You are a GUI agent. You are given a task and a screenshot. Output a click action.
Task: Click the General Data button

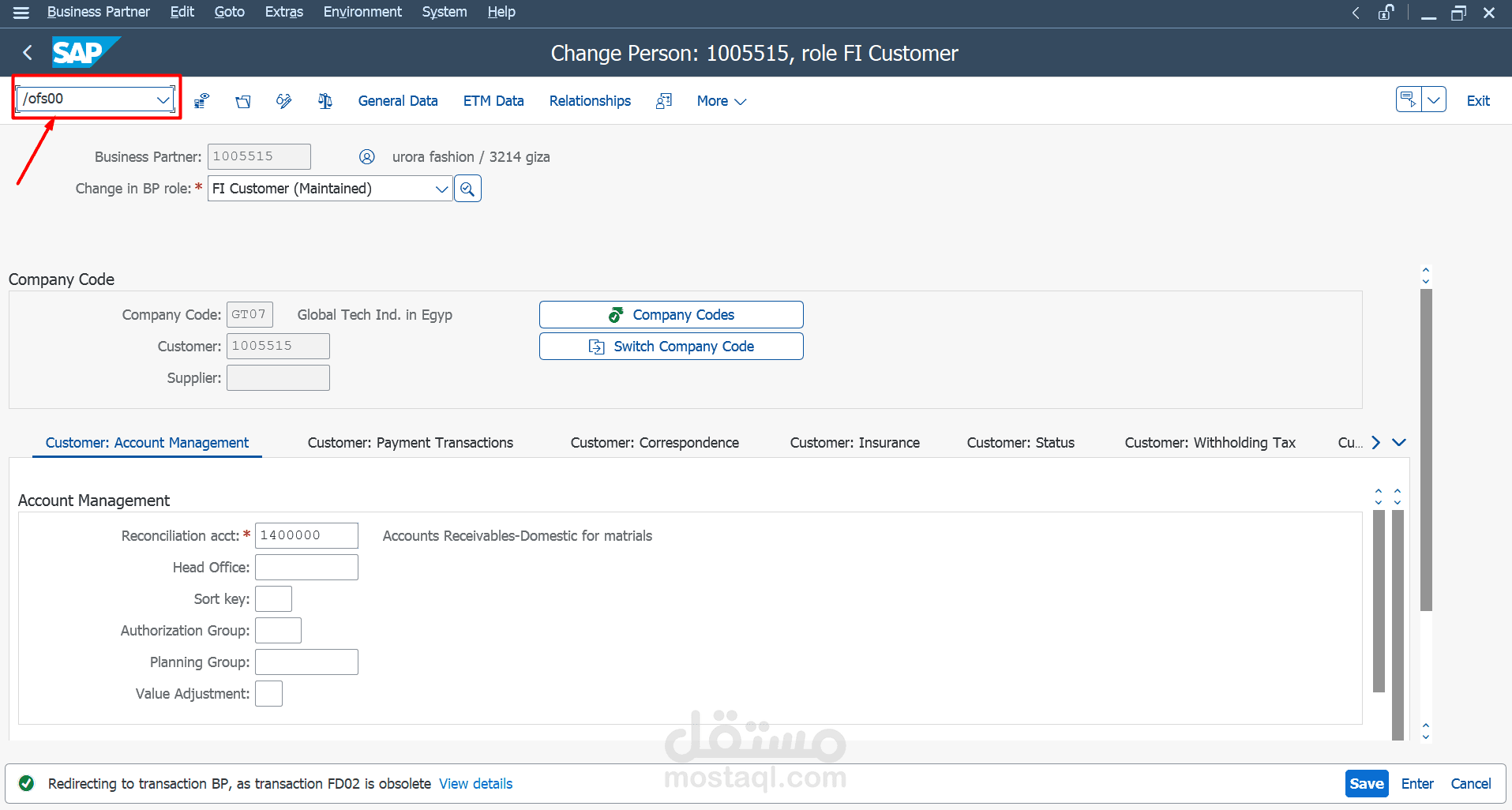pyautogui.click(x=398, y=101)
